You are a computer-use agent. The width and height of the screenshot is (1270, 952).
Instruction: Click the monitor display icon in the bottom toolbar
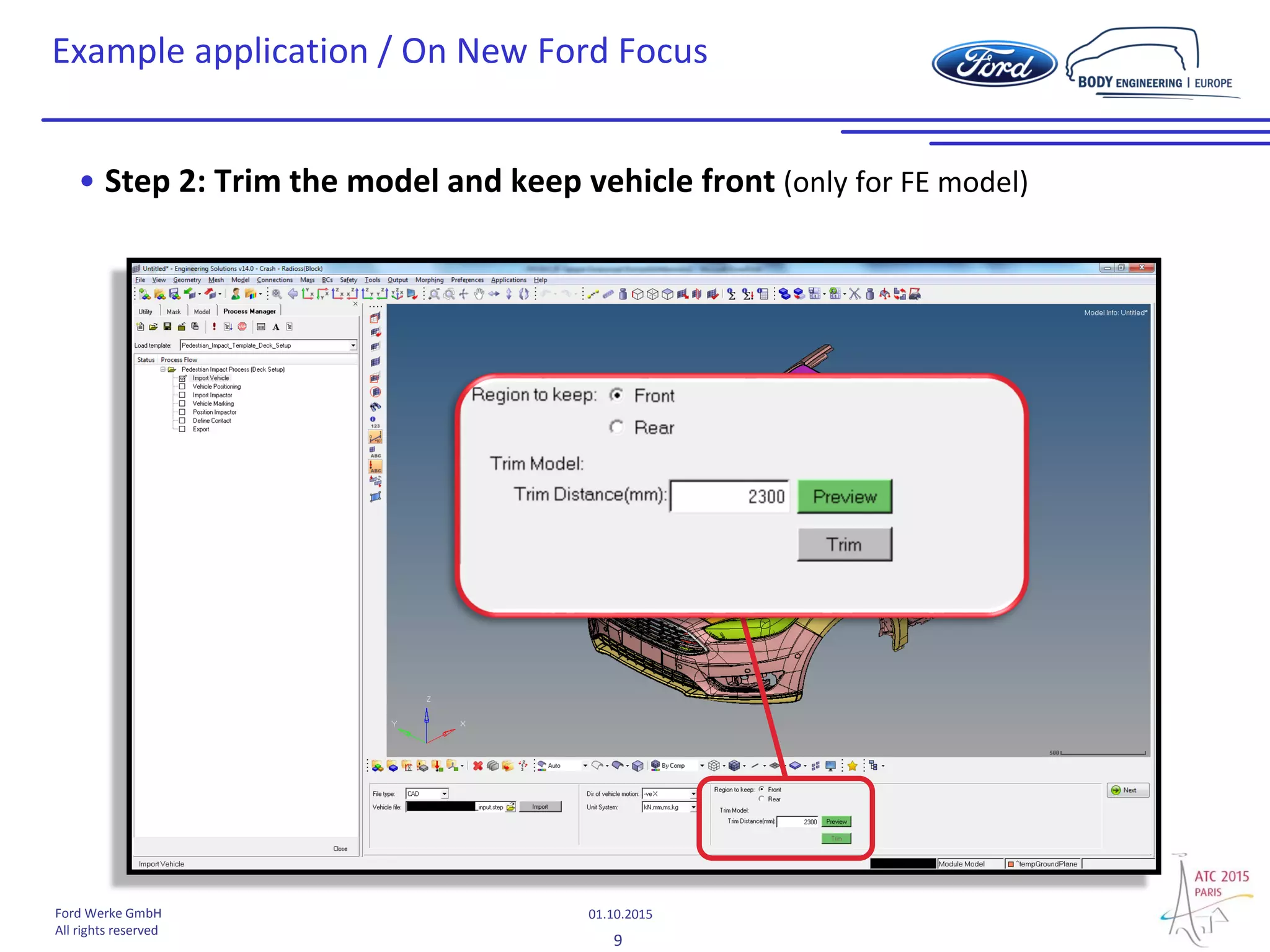[x=831, y=766]
